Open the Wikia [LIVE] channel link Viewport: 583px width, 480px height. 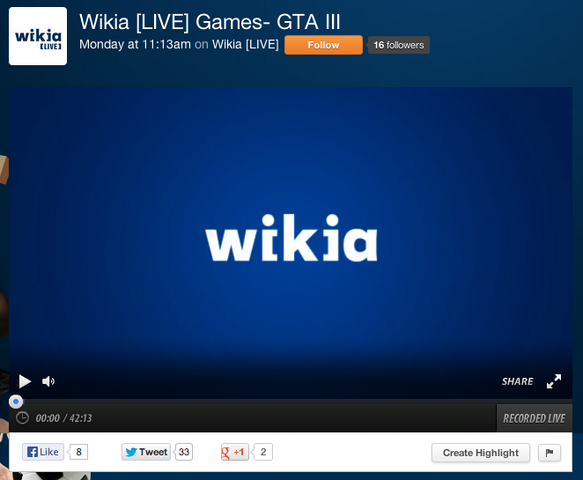[x=245, y=45]
